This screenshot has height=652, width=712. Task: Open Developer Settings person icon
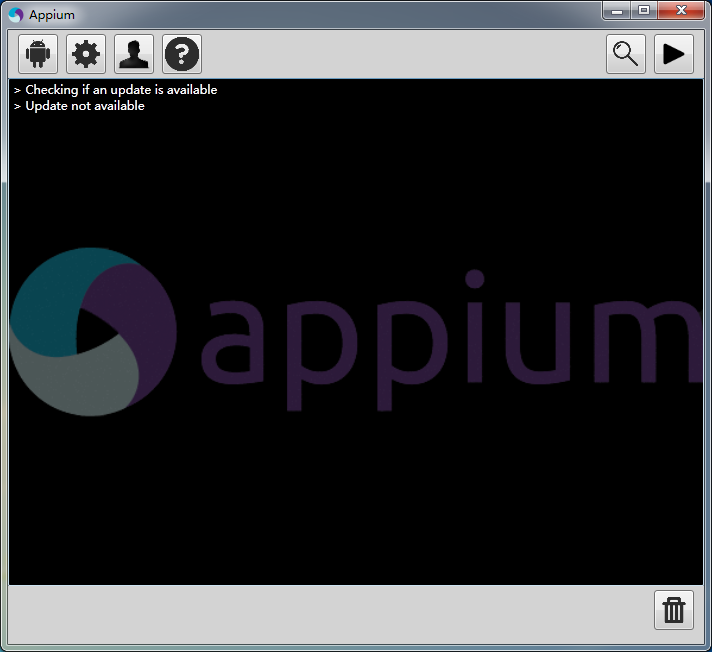click(x=134, y=54)
